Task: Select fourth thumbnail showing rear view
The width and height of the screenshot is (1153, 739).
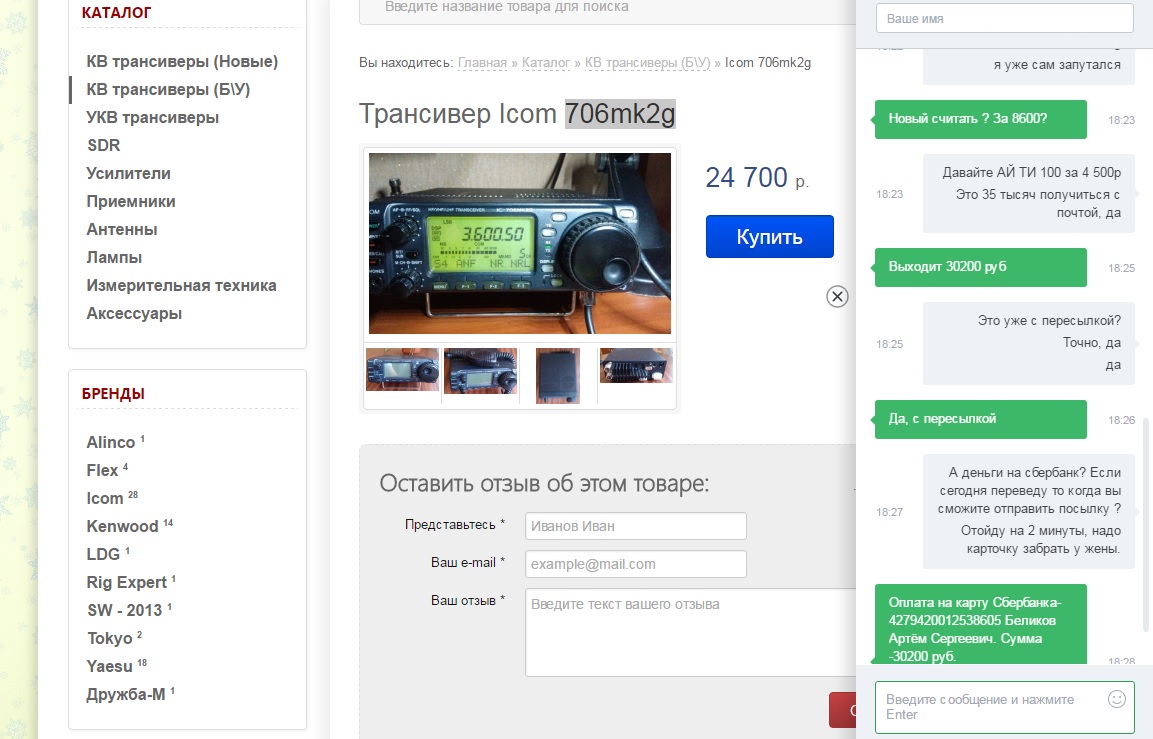Action: pos(636,365)
